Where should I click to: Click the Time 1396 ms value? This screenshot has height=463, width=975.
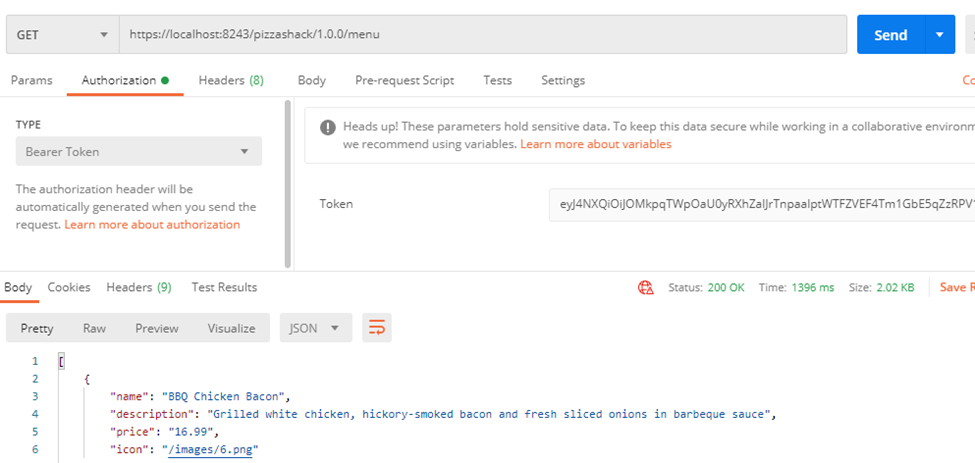pyautogui.click(x=813, y=288)
